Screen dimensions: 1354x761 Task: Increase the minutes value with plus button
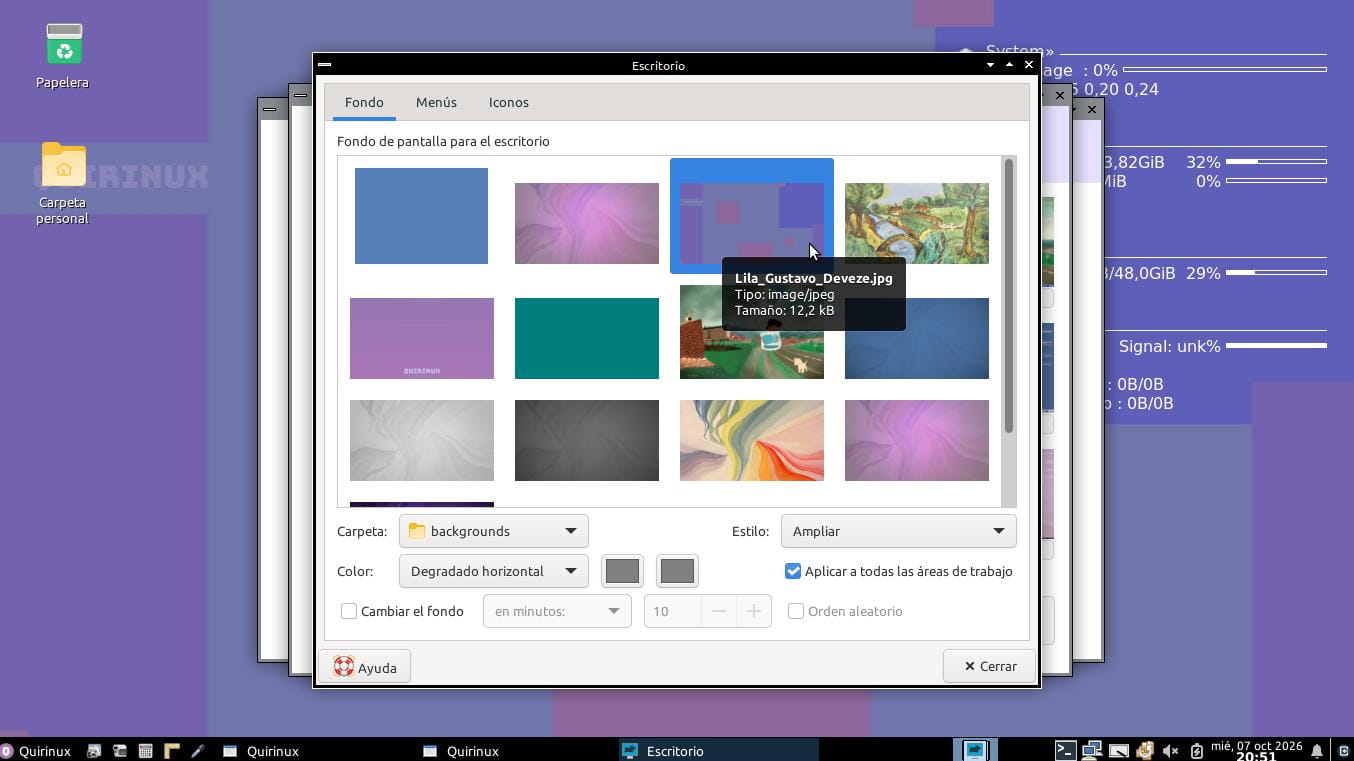click(x=754, y=611)
